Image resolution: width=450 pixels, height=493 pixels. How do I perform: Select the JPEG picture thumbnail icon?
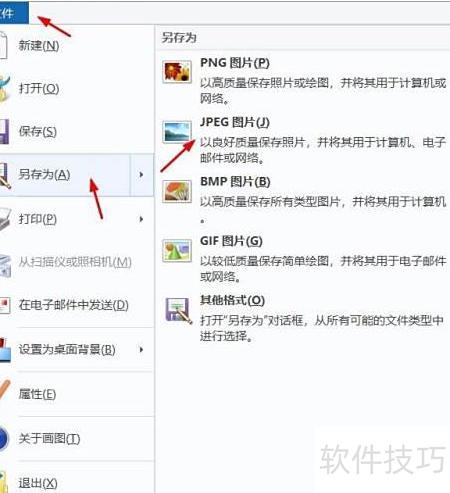[x=177, y=132]
